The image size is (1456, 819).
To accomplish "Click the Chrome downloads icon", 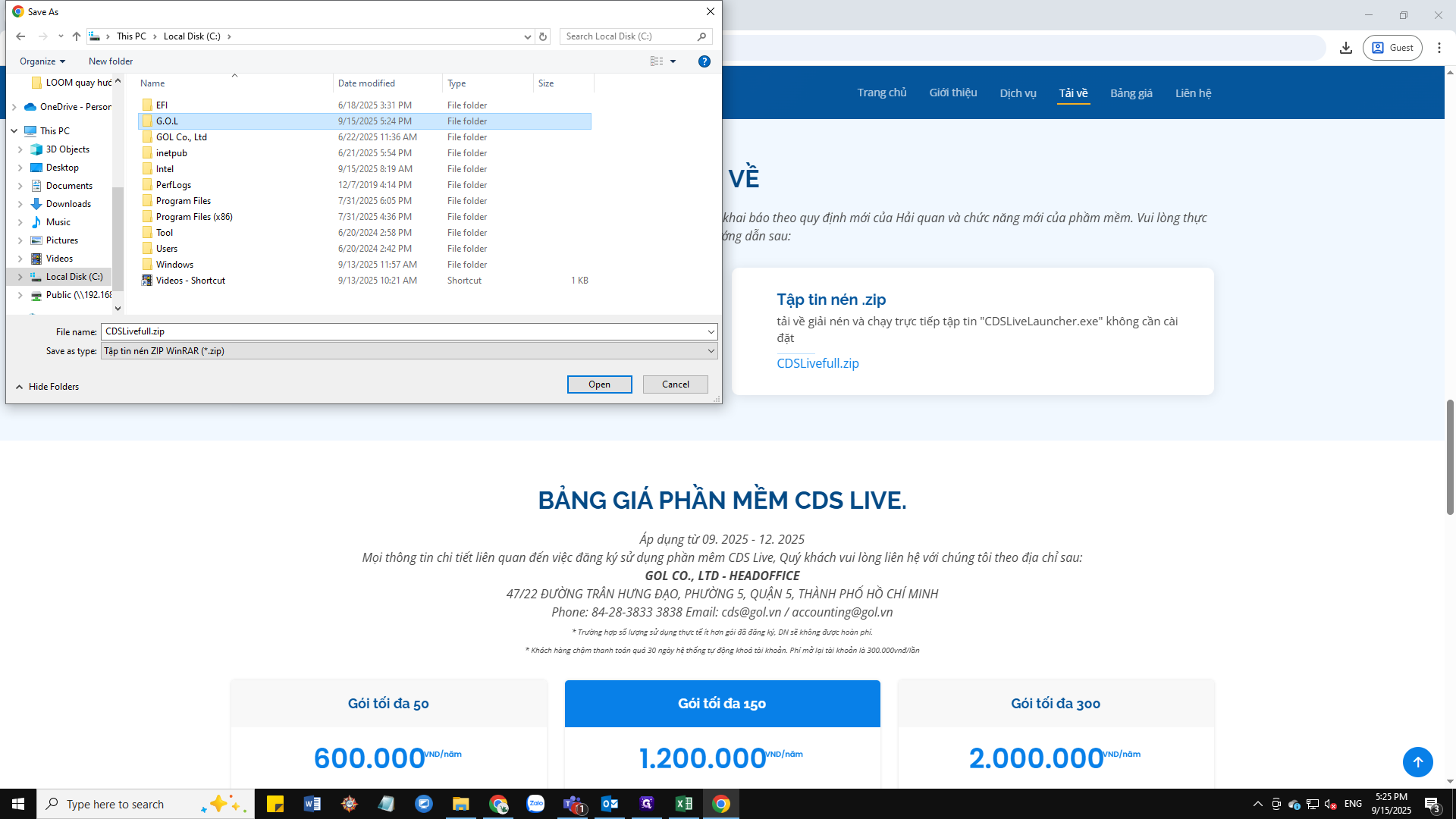I will click(1345, 48).
